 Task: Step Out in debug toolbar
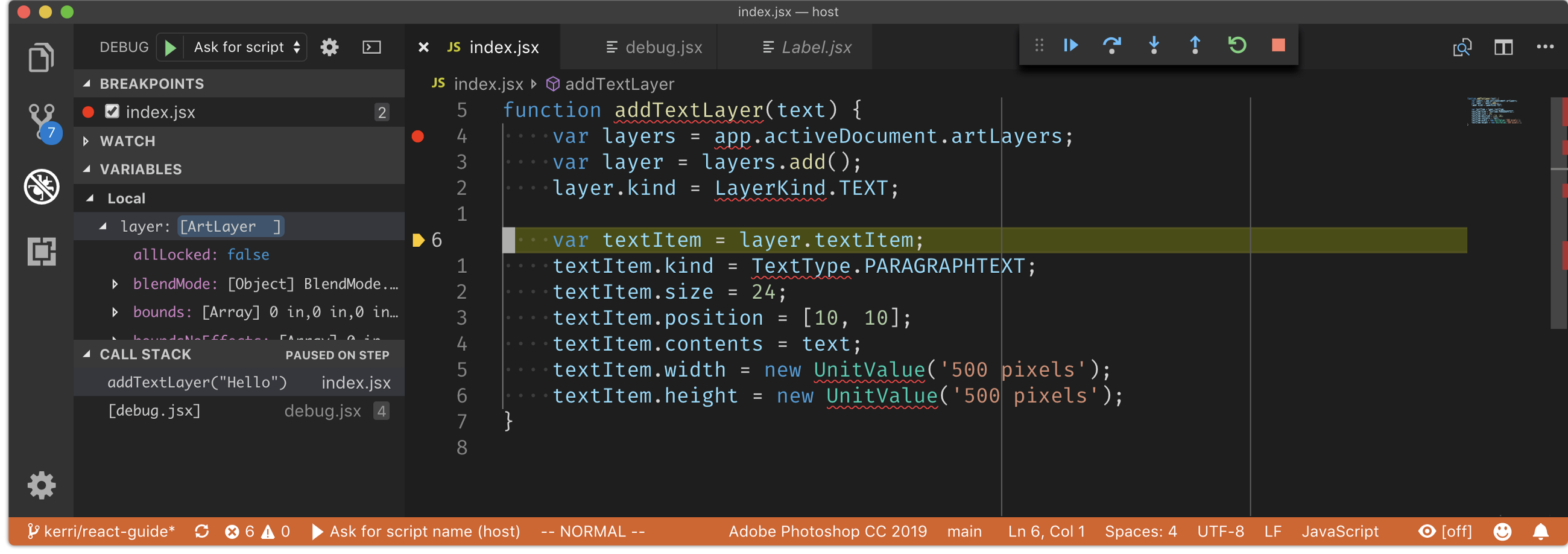click(1195, 45)
